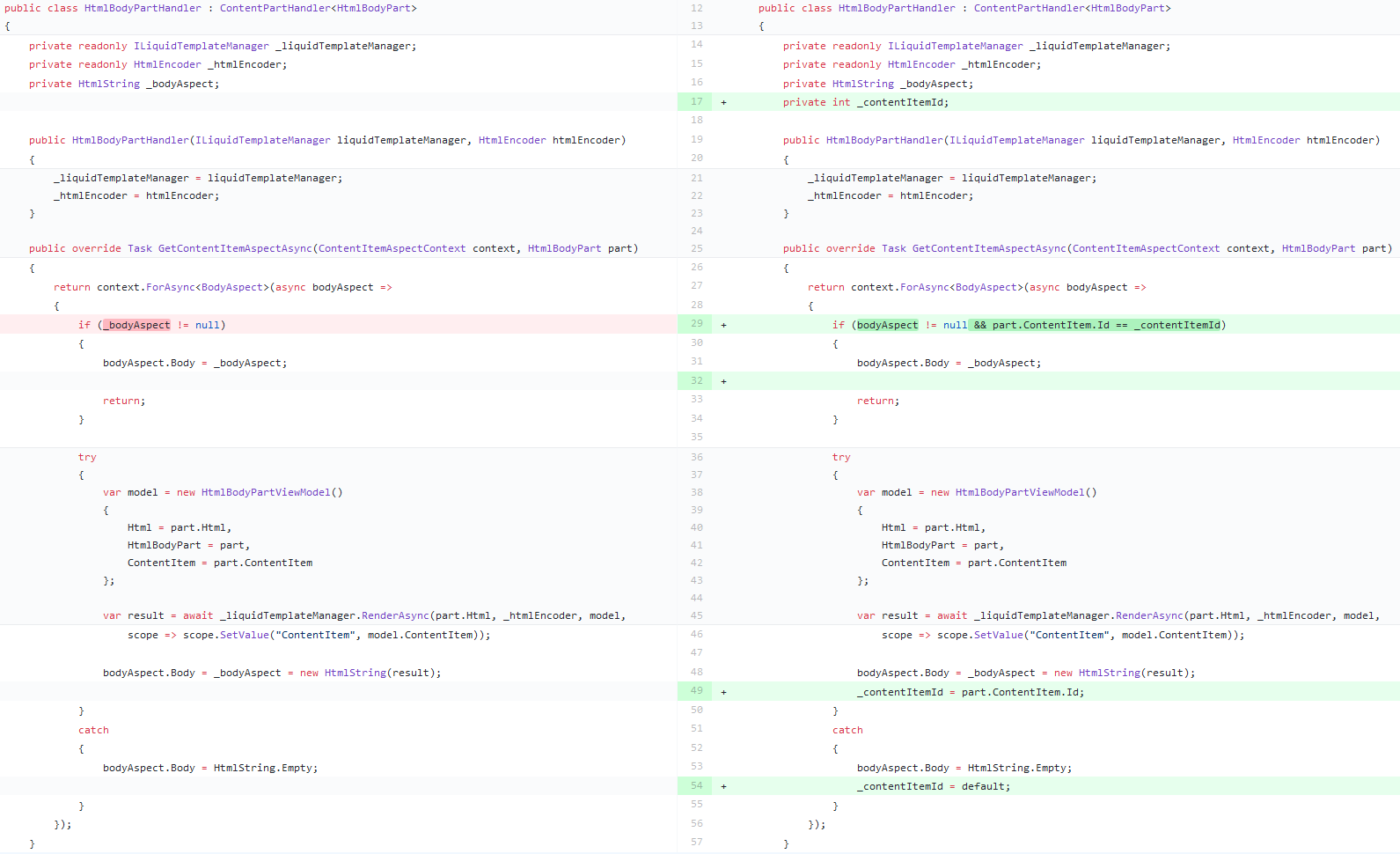The height and width of the screenshot is (854, 1400).
Task: Click the plus marker on line 49
Action: pos(723,692)
